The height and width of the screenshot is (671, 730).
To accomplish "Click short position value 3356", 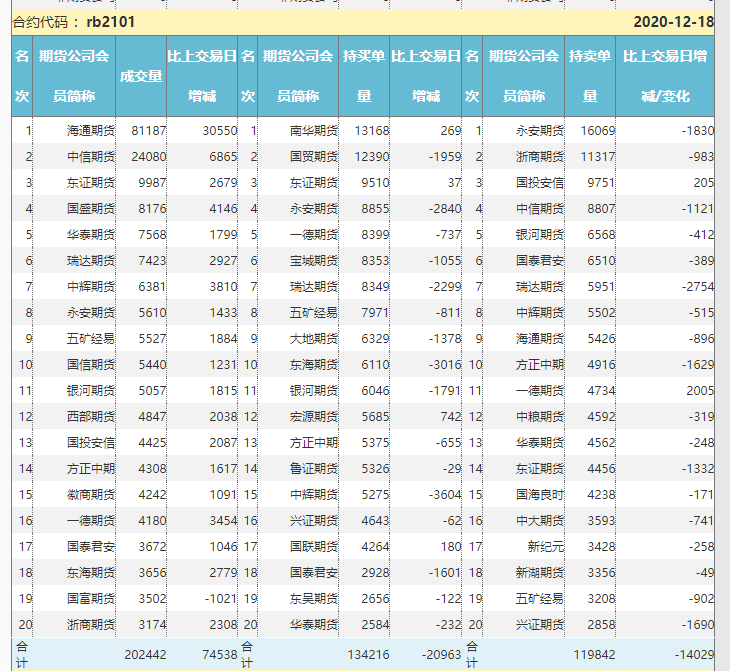I will 602,573.
